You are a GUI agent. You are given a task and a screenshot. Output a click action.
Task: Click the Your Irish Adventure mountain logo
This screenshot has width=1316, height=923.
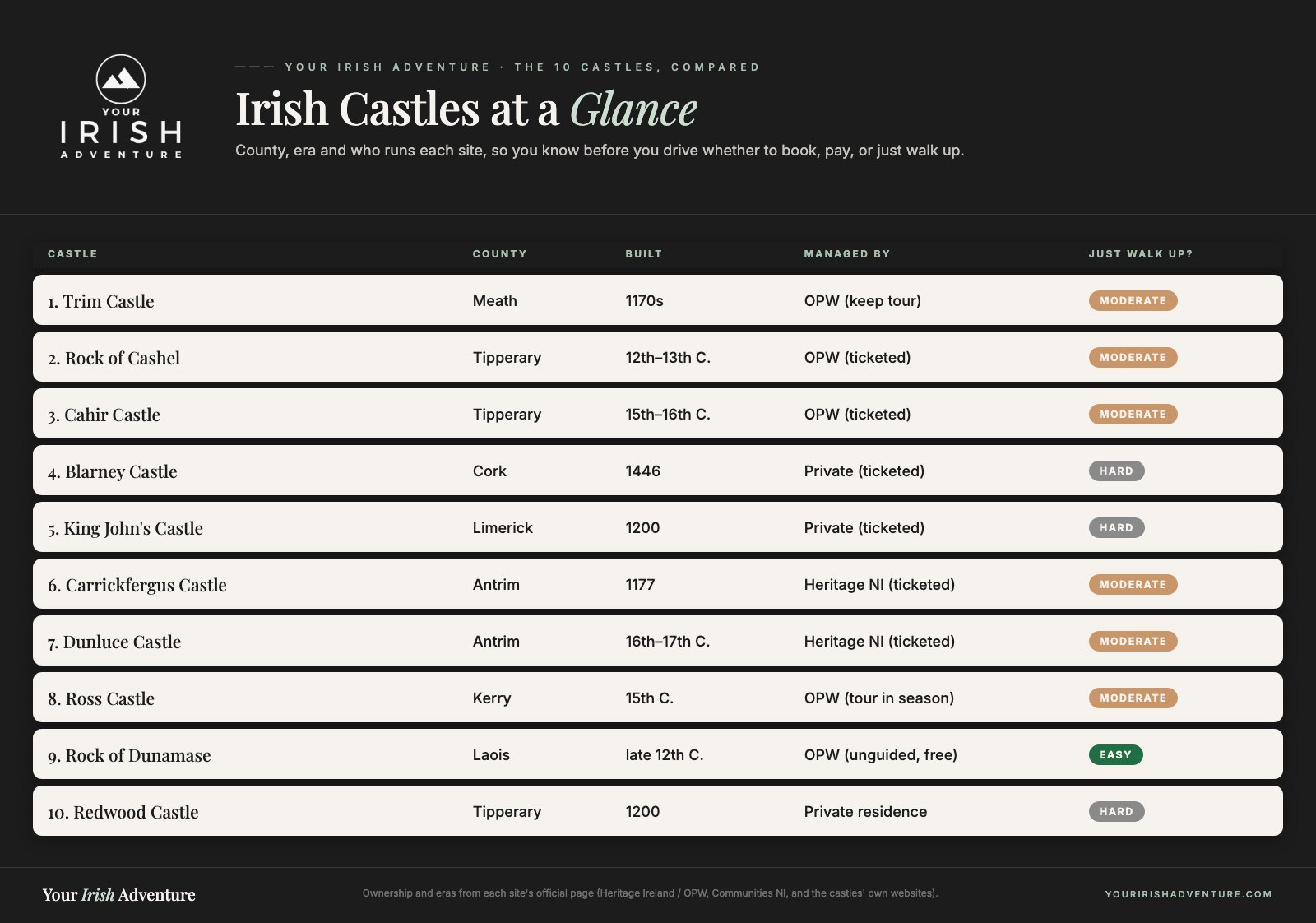point(121,107)
